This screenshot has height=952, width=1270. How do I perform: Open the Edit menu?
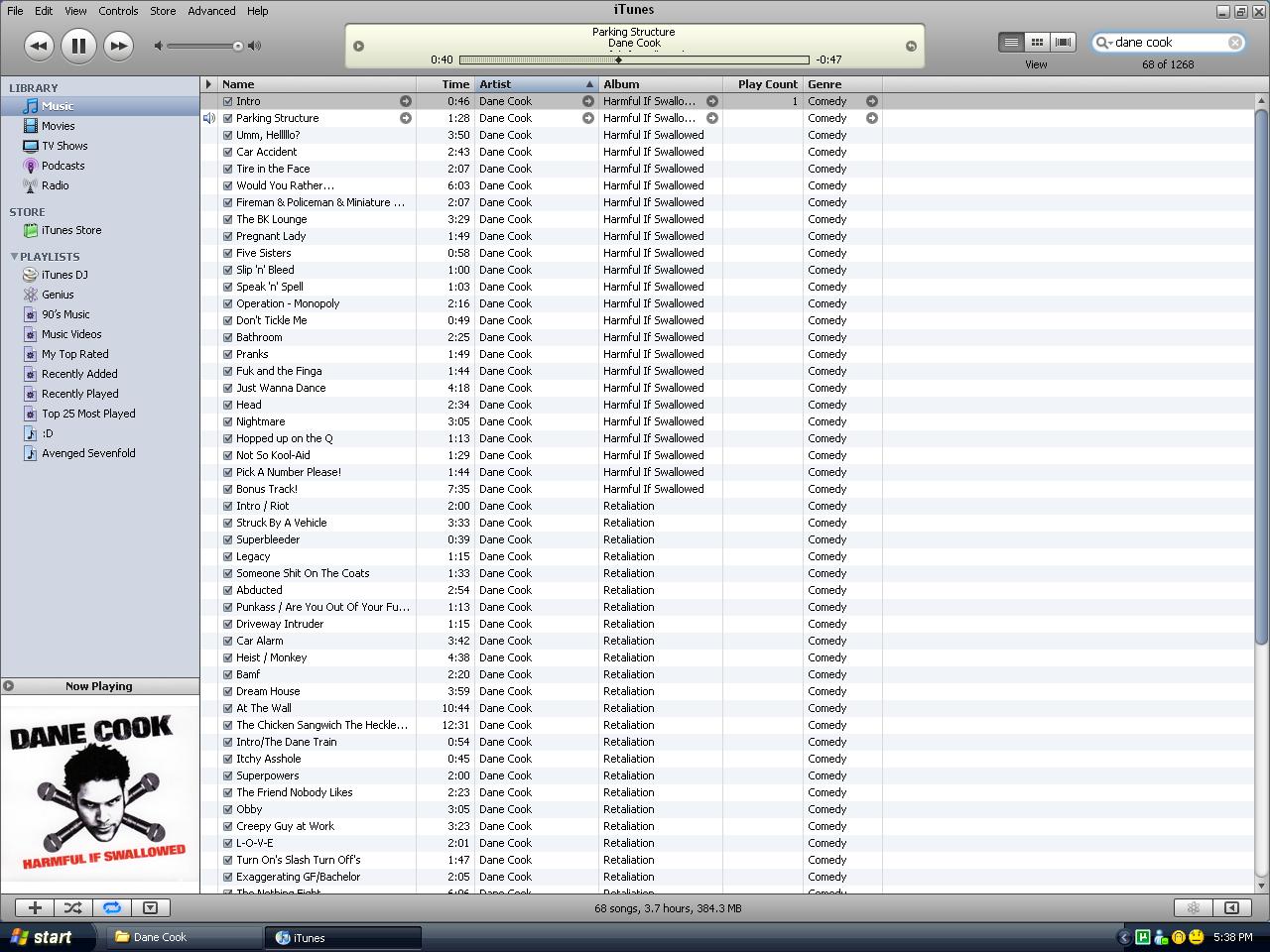[44, 11]
